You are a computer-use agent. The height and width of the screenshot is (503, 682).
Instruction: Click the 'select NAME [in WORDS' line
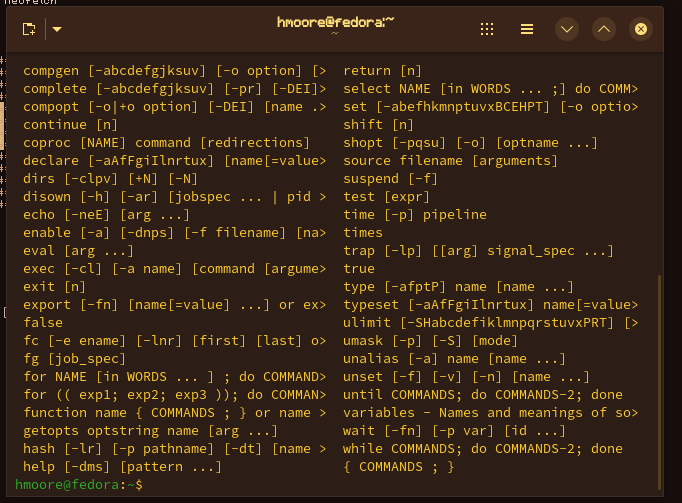491,89
